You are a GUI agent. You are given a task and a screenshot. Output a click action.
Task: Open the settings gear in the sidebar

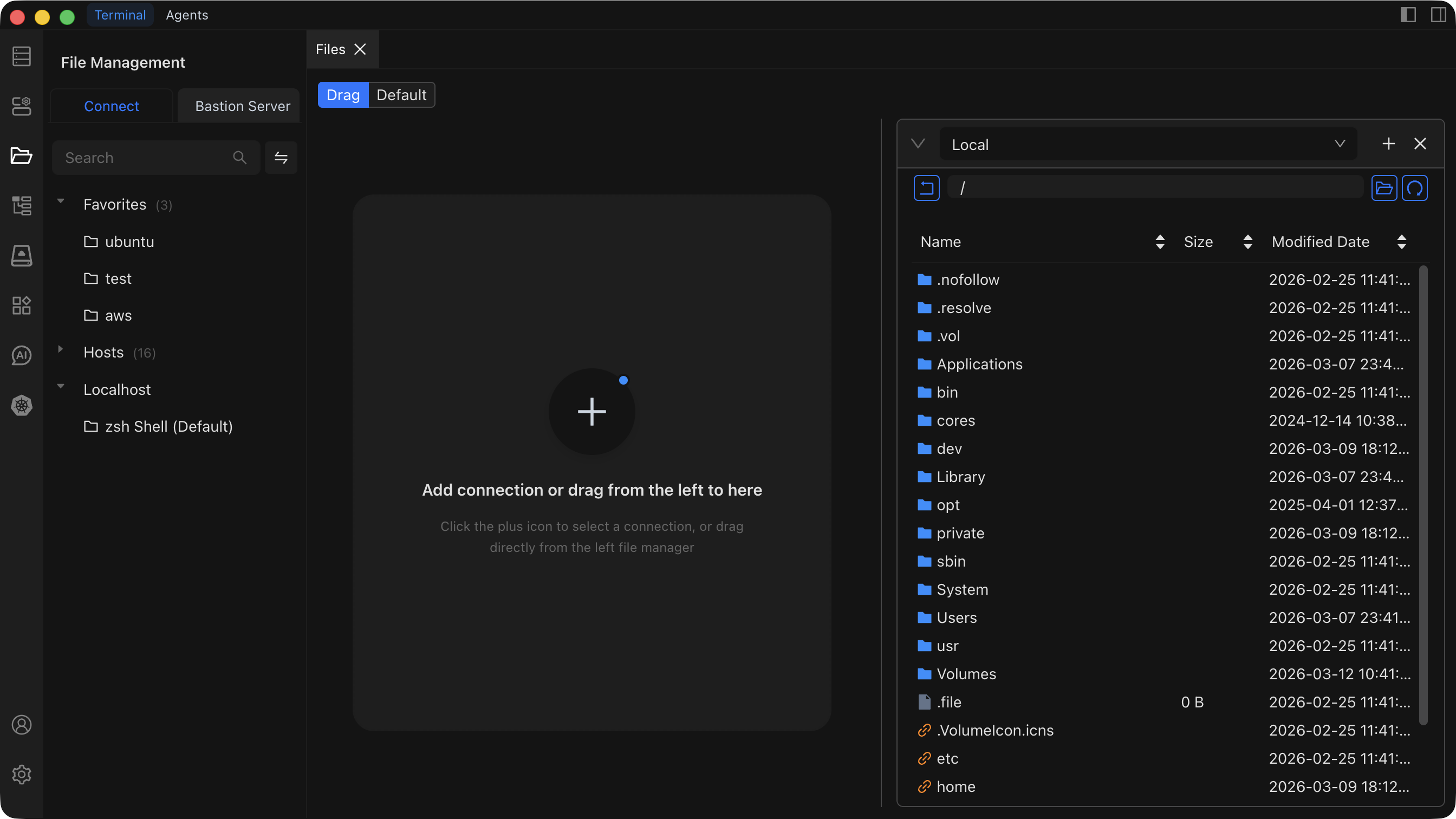click(22, 775)
